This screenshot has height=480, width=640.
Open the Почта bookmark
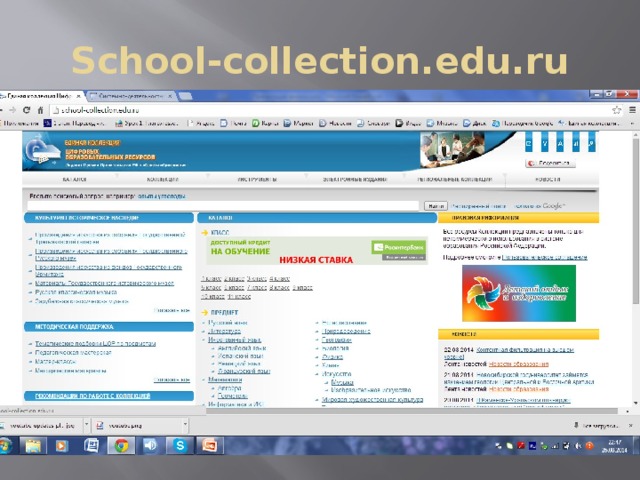click(233, 123)
